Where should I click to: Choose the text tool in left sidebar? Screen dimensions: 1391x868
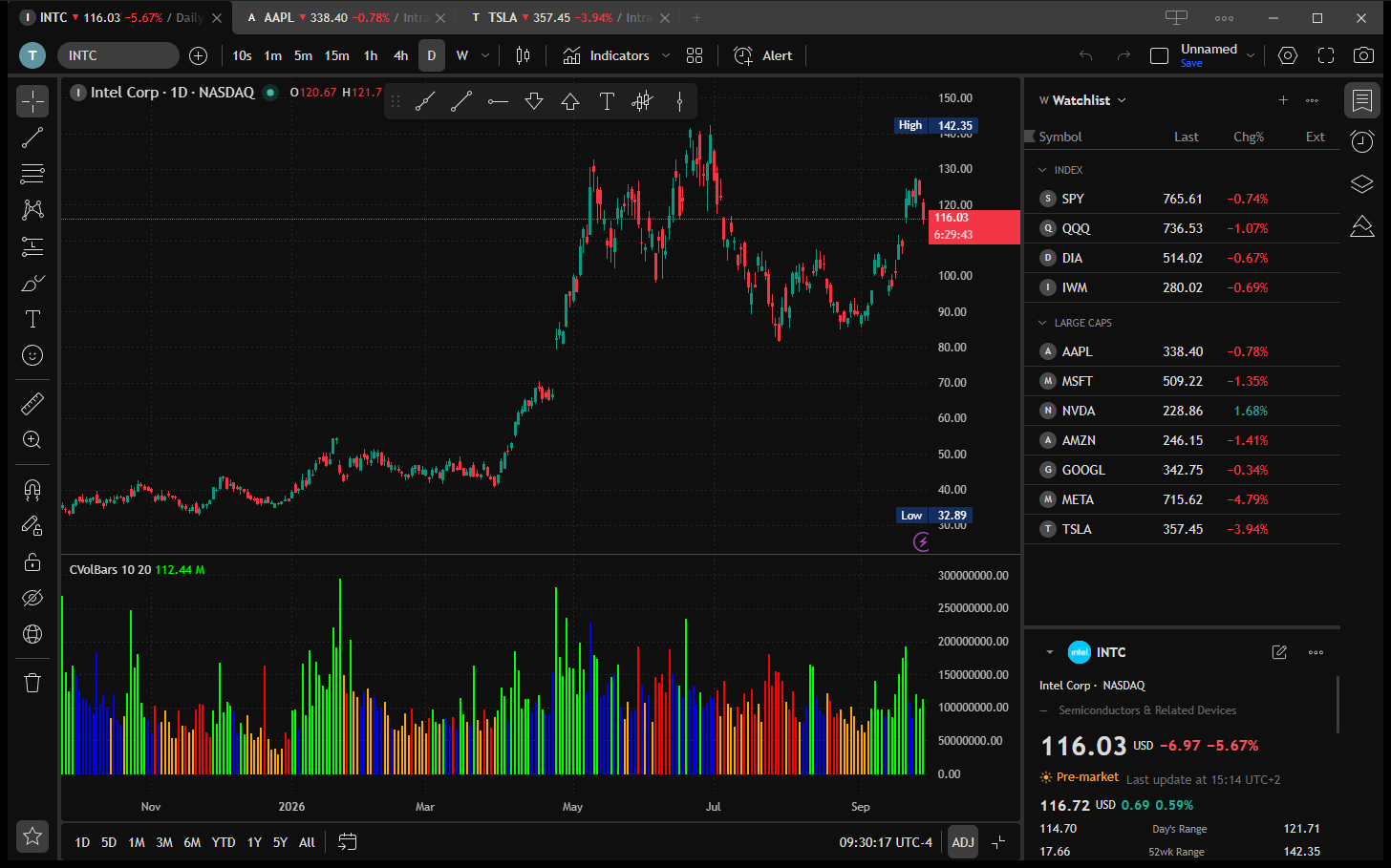point(32,319)
